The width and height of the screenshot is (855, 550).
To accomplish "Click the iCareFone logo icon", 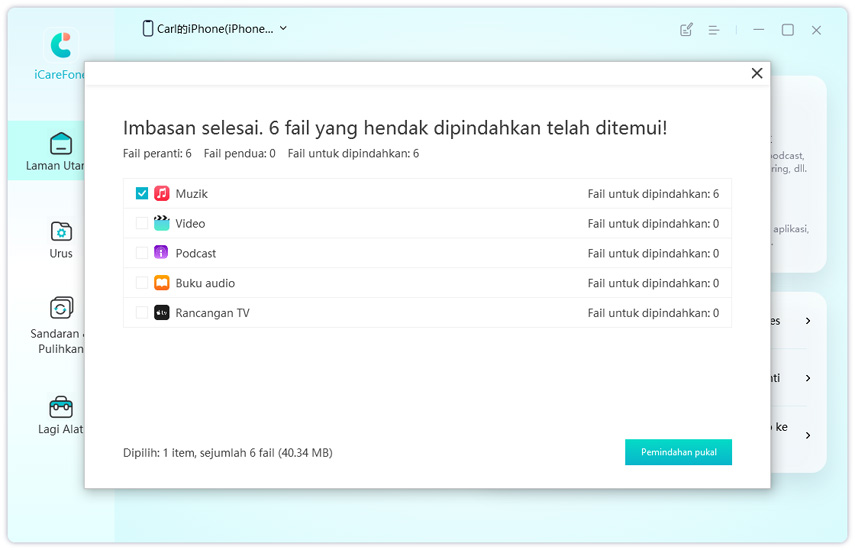I will 61,45.
